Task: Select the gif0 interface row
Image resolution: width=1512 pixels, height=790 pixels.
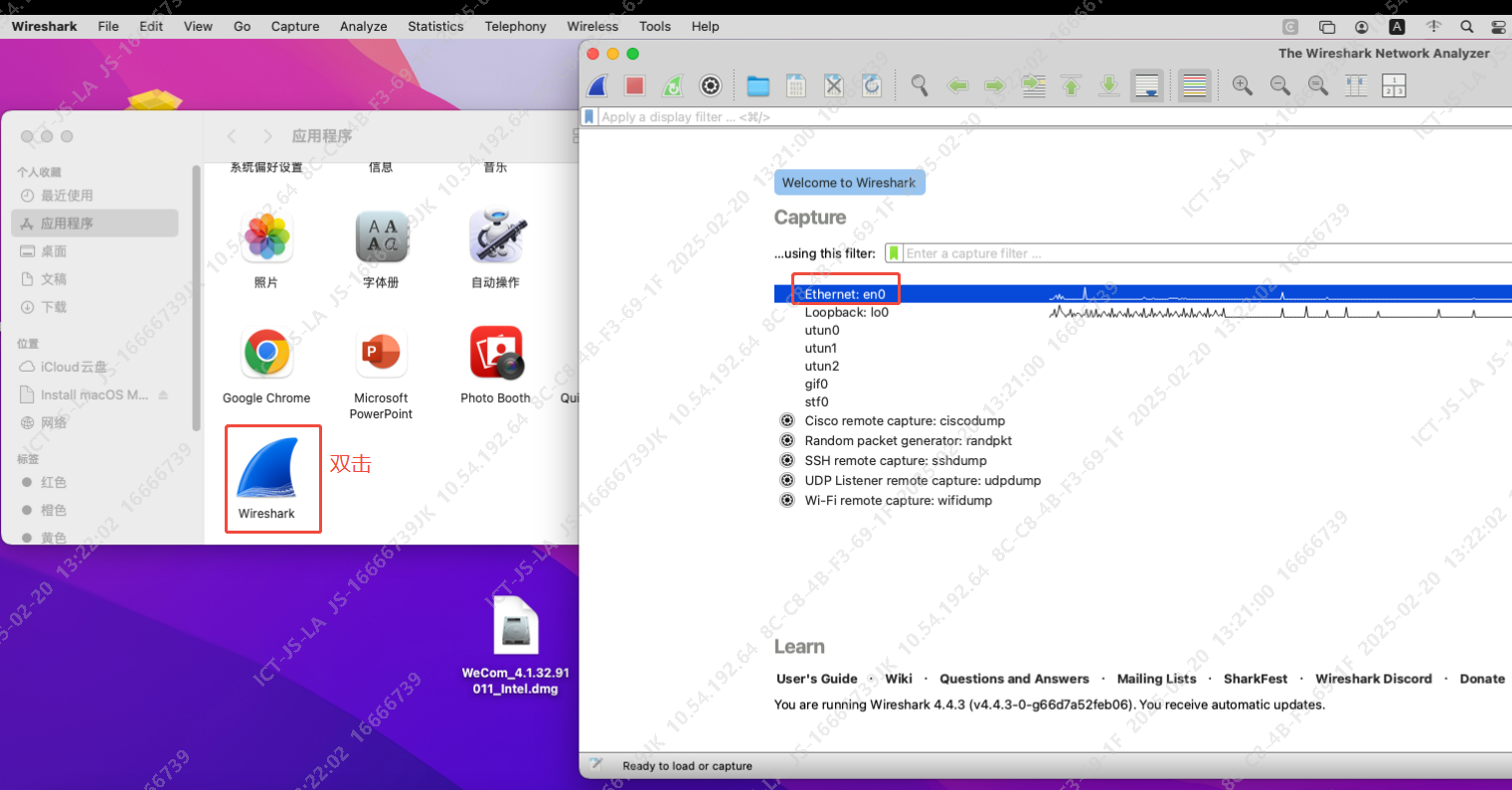Action: (x=1143, y=384)
